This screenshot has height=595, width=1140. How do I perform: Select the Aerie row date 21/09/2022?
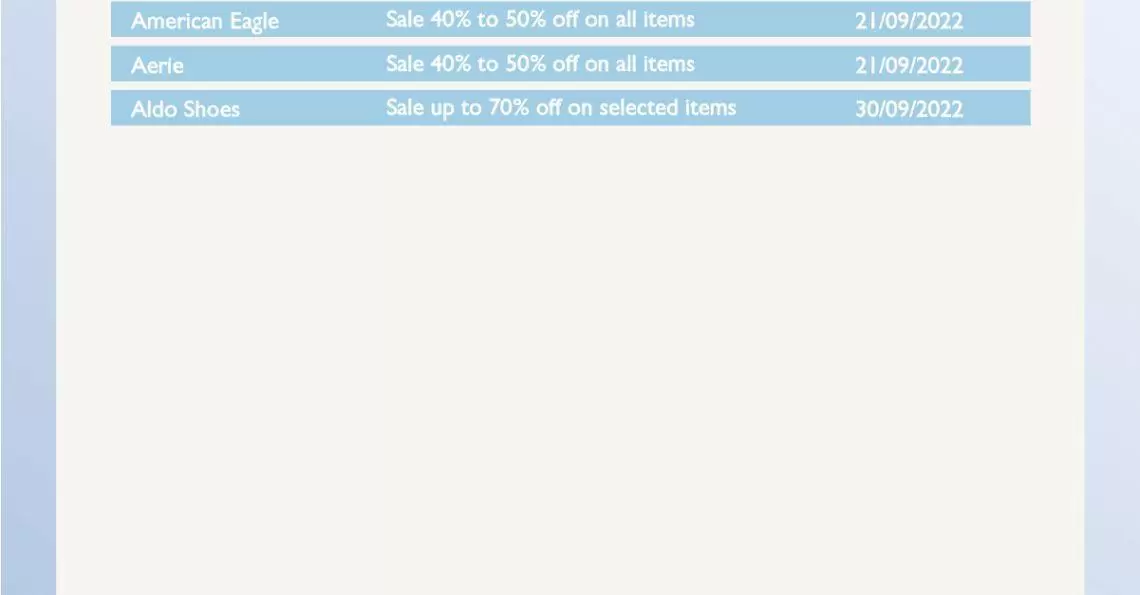tap(908, 66)
